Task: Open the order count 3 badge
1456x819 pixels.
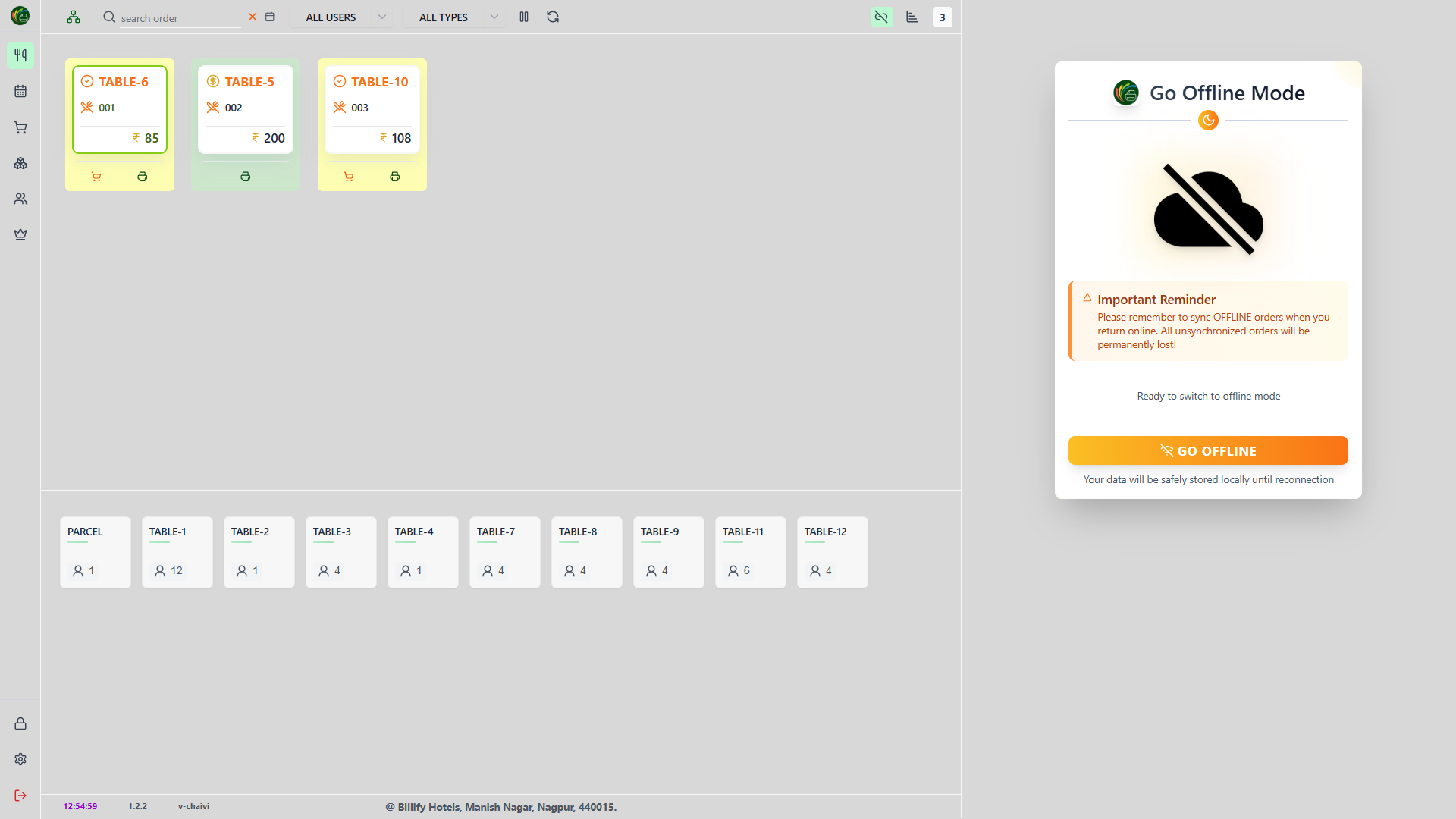Action: pyautogui.click(x=942, y=17)
